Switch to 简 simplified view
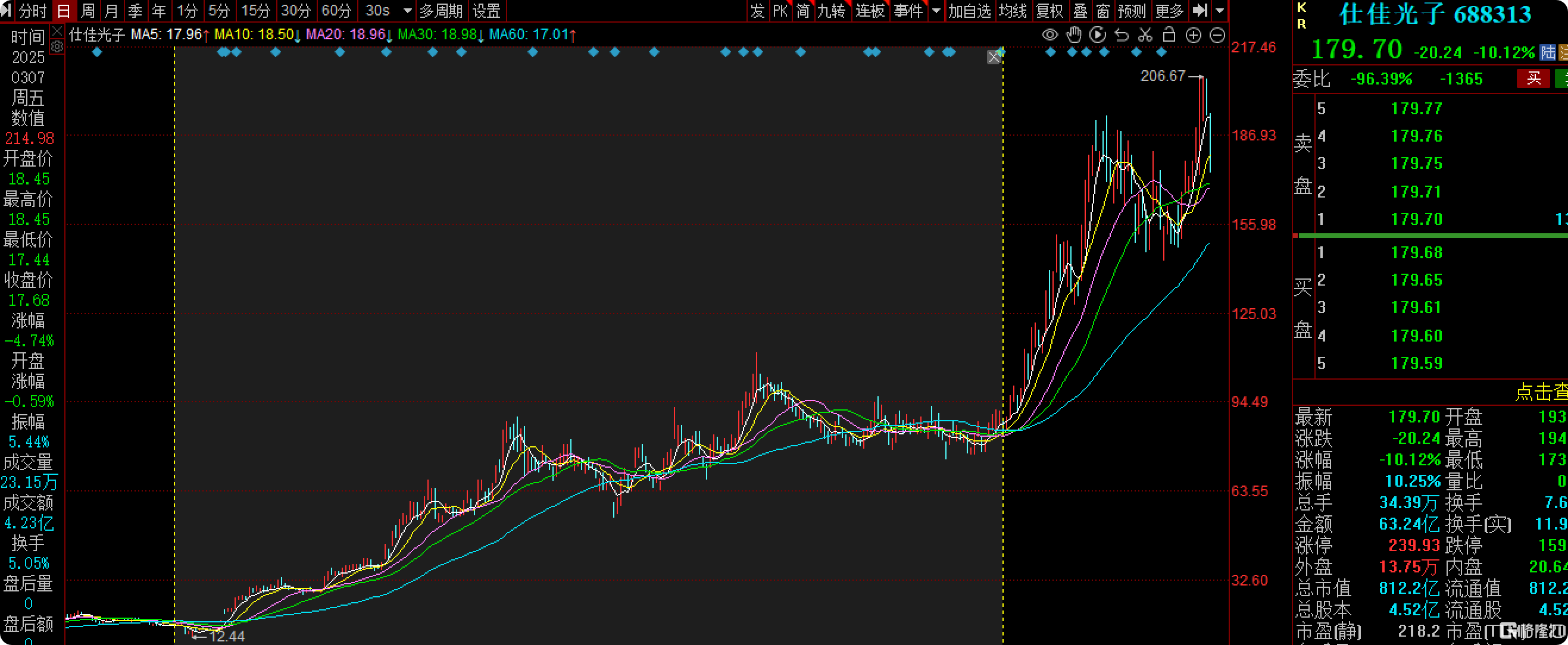 coord(803,11)
